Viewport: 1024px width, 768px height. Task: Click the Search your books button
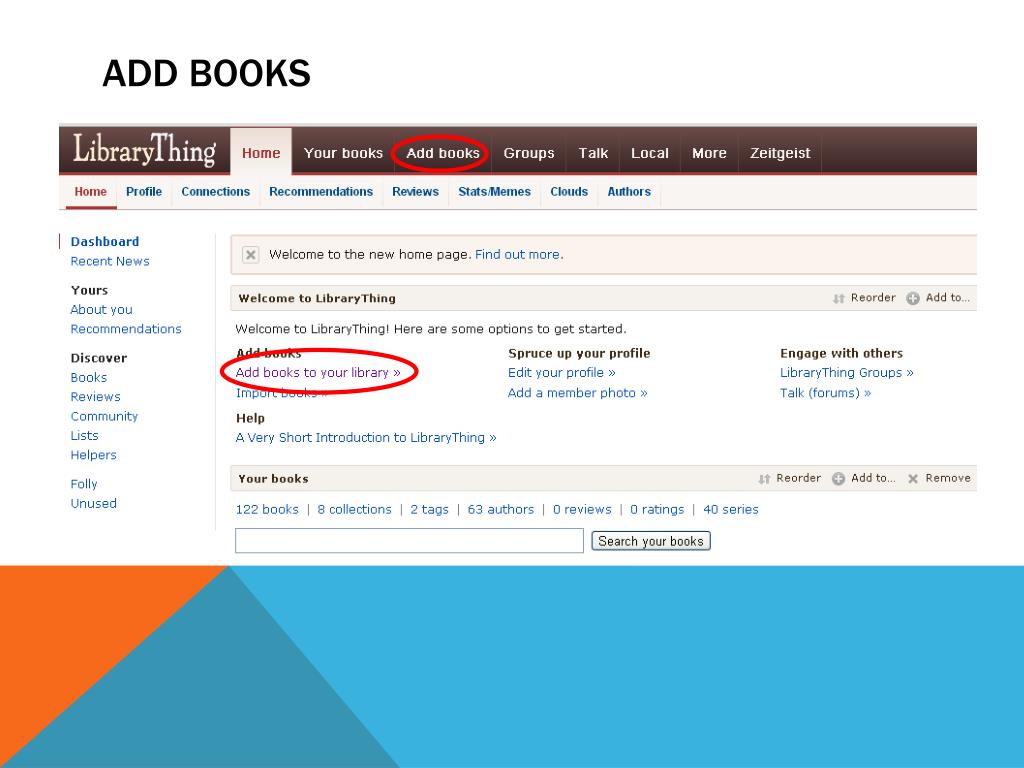(651, 541)
